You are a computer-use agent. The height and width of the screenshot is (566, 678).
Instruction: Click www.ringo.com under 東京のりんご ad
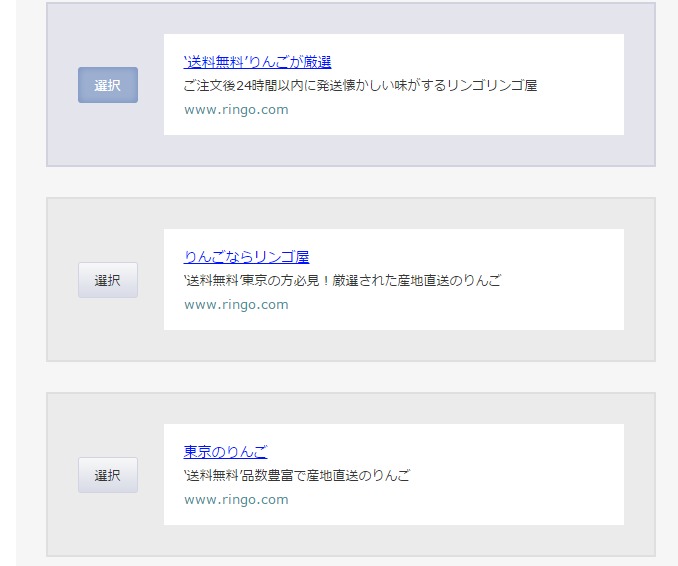pyautogui.click(x=236, y=500)
